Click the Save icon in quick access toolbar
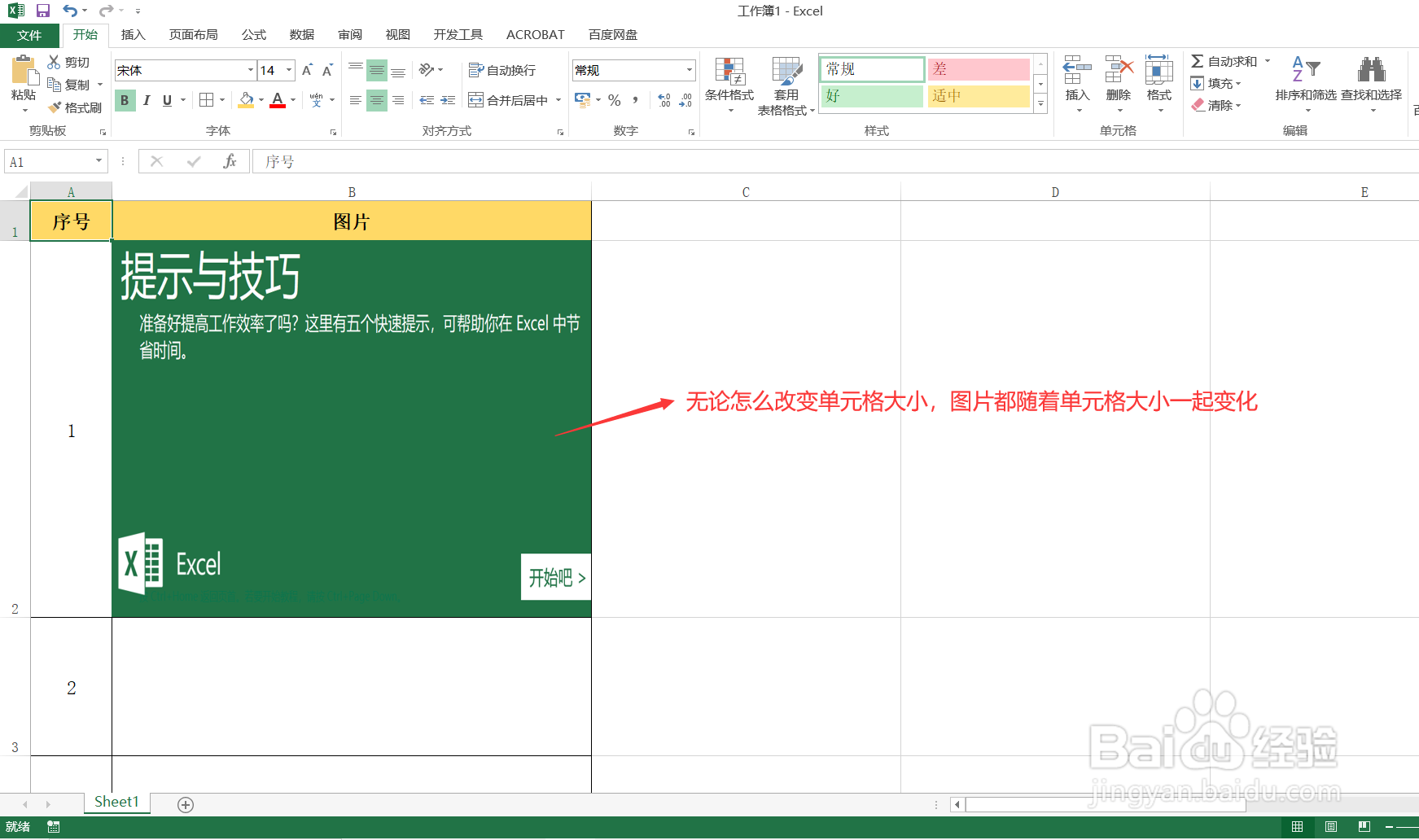 [x=43, y=11]
